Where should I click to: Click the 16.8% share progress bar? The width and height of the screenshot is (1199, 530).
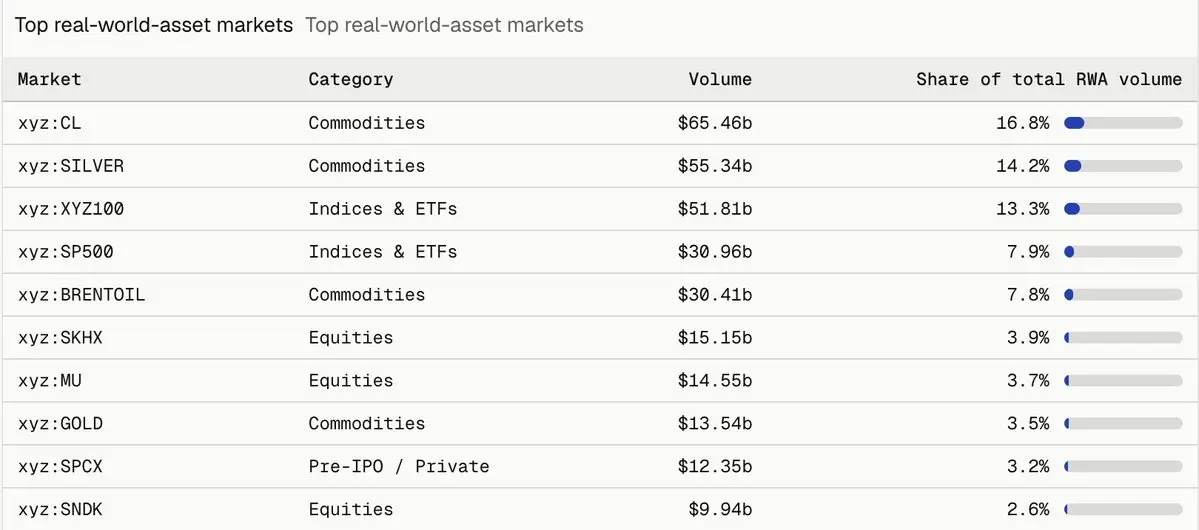[1123, 123]
